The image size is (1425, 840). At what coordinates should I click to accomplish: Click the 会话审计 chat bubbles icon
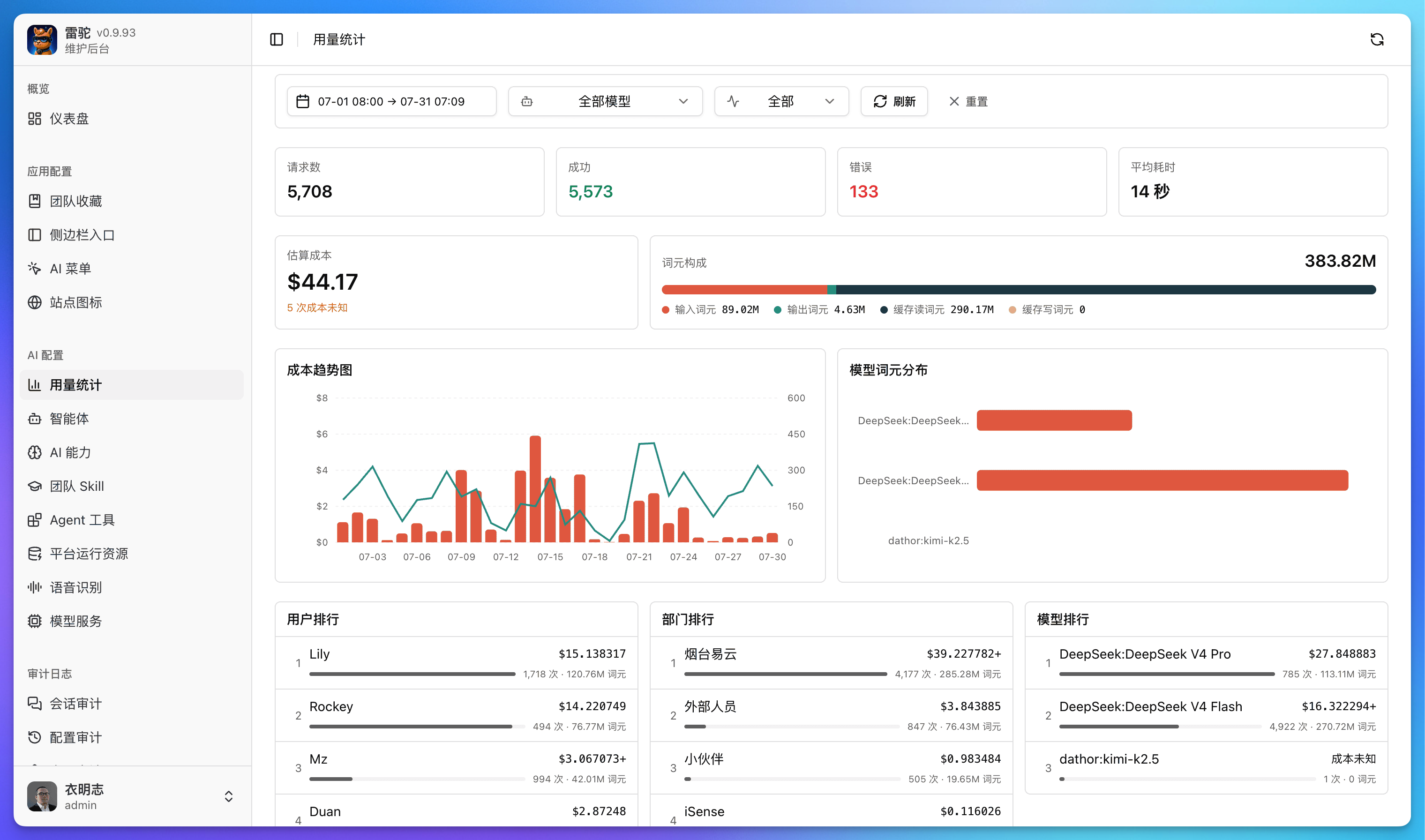click(35, 704)
